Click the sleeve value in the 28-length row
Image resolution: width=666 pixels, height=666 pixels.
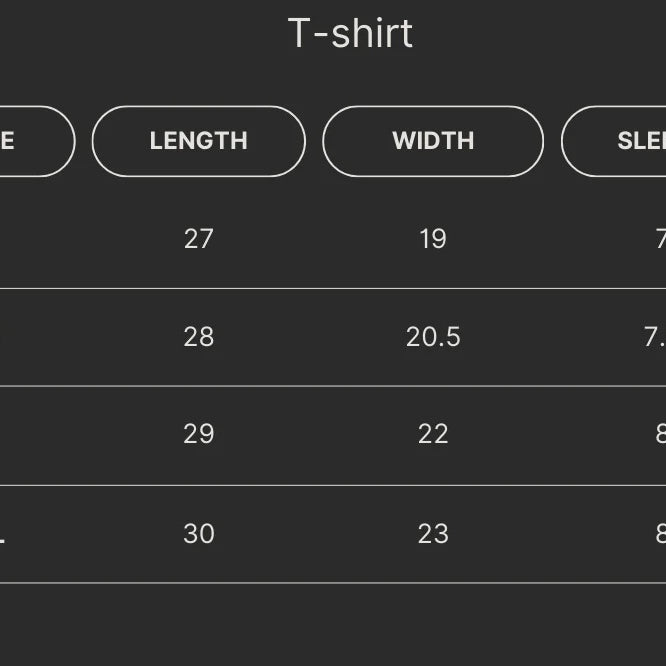[x=655, y=337]
